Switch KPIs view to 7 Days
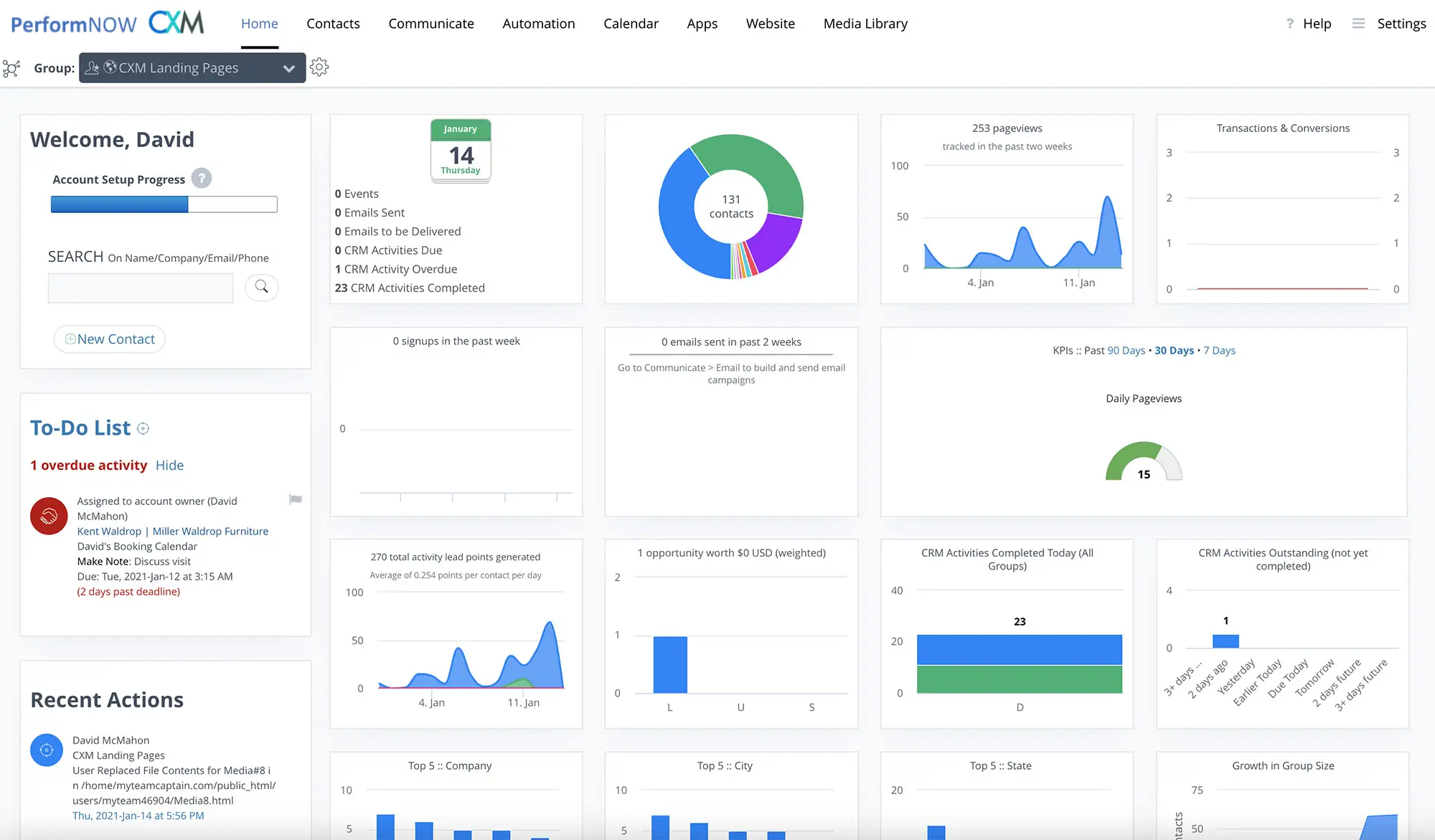The width and height of the screenshot is (1435, 840). (1220, 350)
